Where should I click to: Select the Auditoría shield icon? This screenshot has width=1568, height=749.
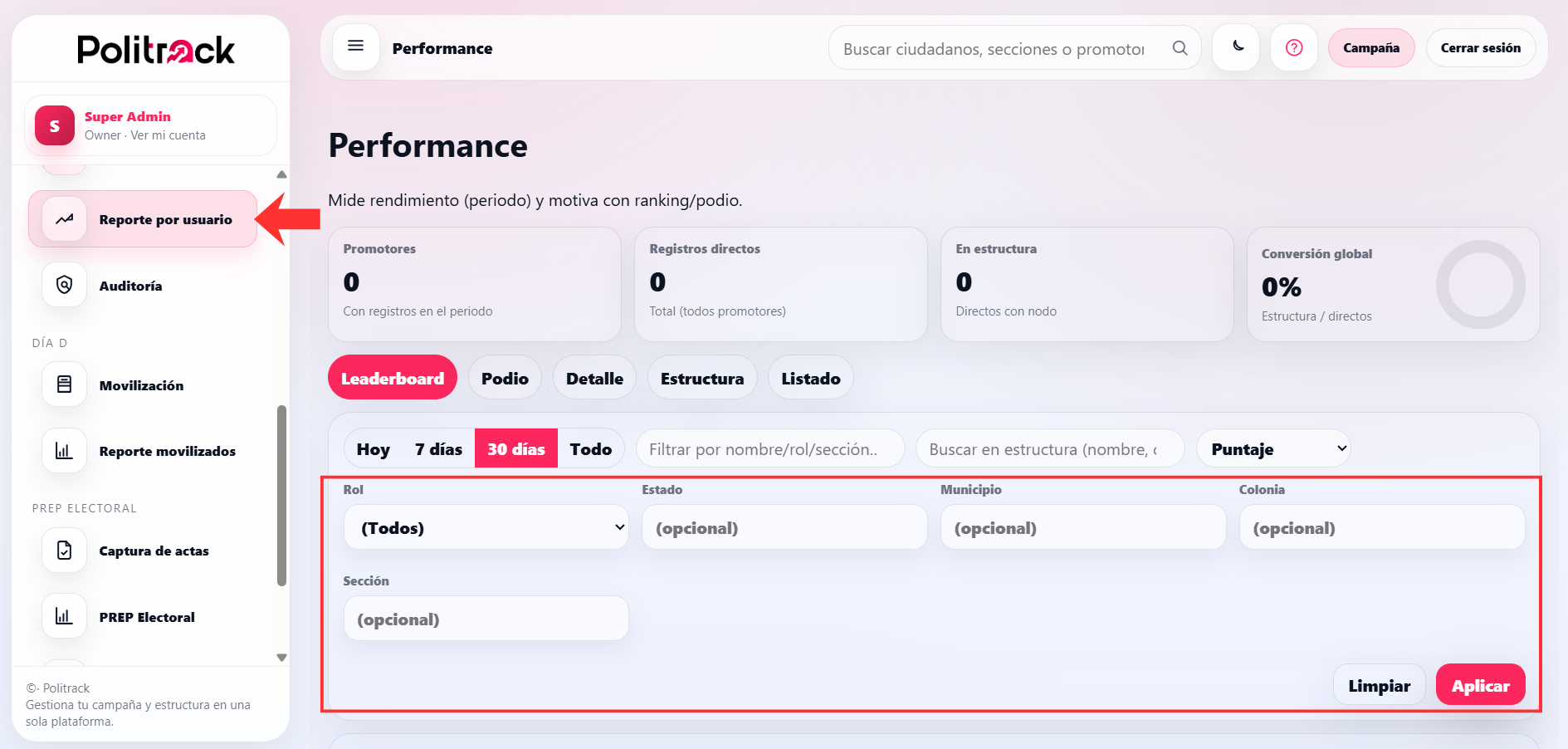64,285
